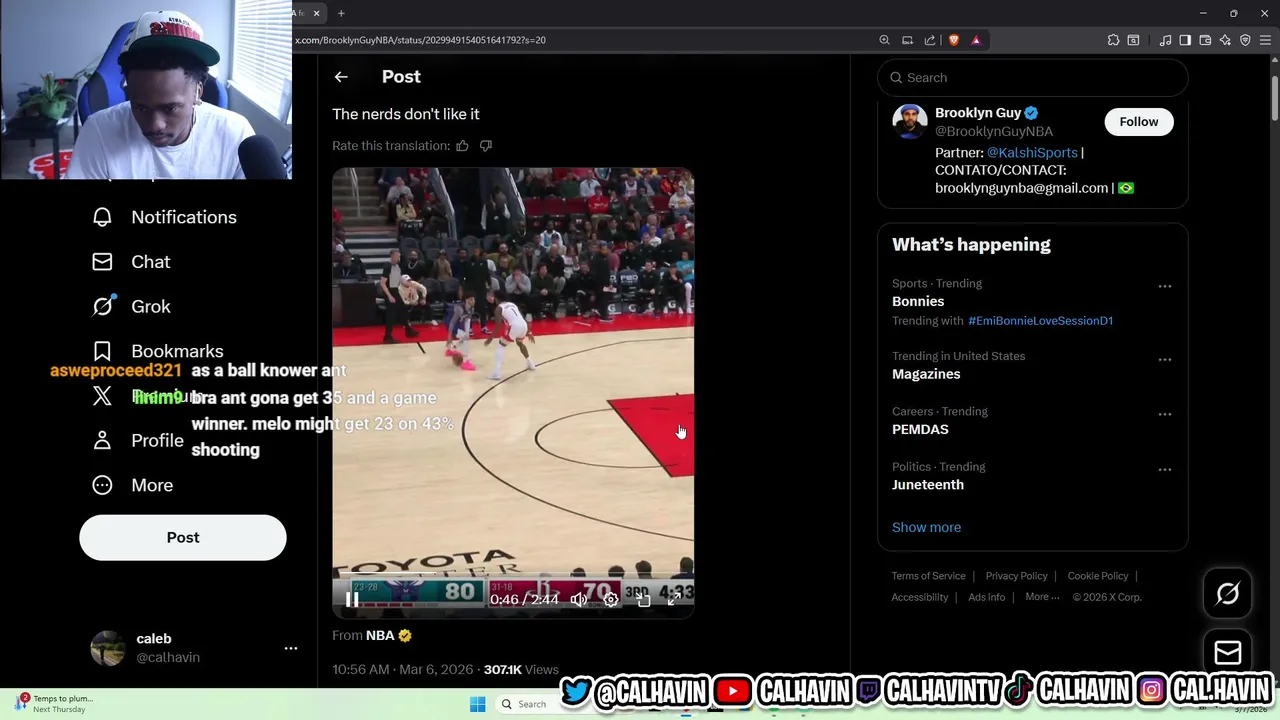Toggle the browser sidebar panel icon
The image size is (1280, 720).
pos(1185,40)
